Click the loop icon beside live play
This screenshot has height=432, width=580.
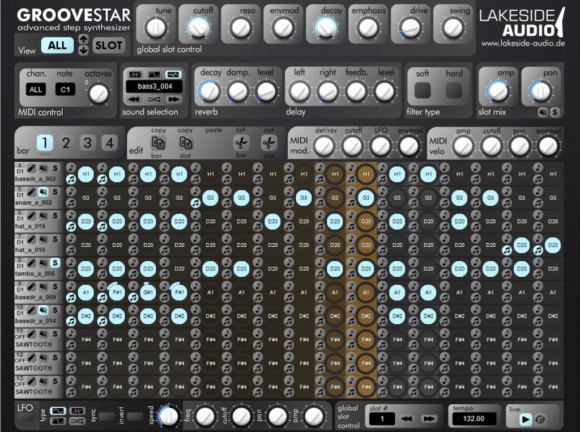[540, 419]
